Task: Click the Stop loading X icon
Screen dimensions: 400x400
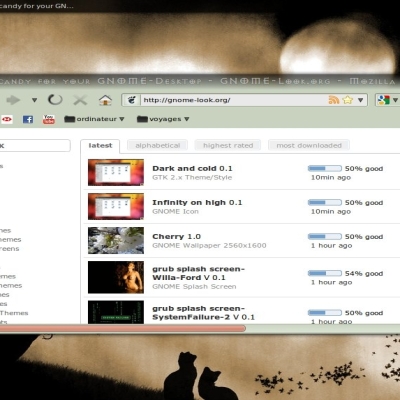Action: click(80, 100)
